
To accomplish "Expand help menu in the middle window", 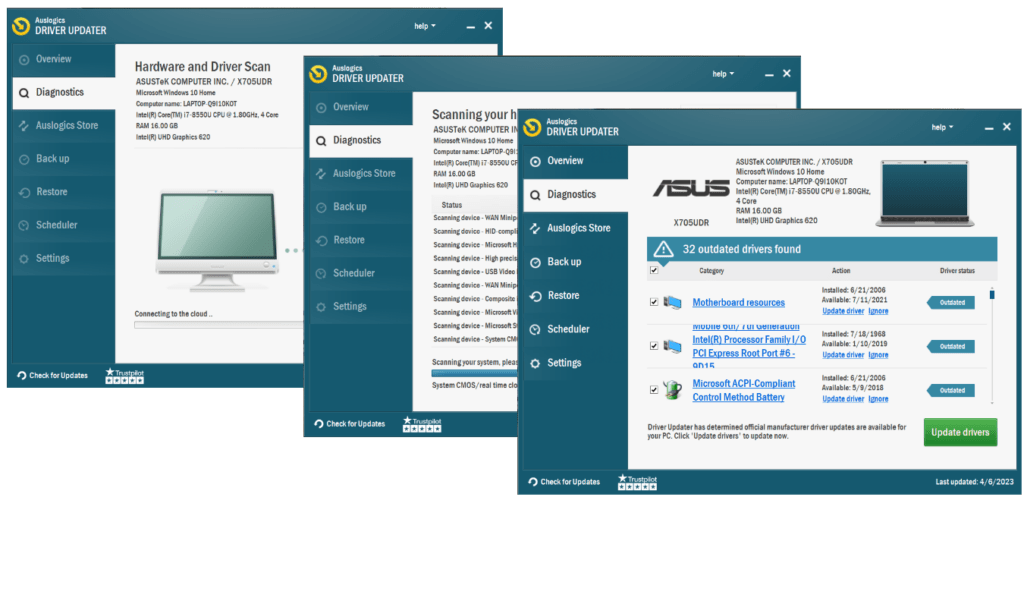I will (x=723, y=74).
